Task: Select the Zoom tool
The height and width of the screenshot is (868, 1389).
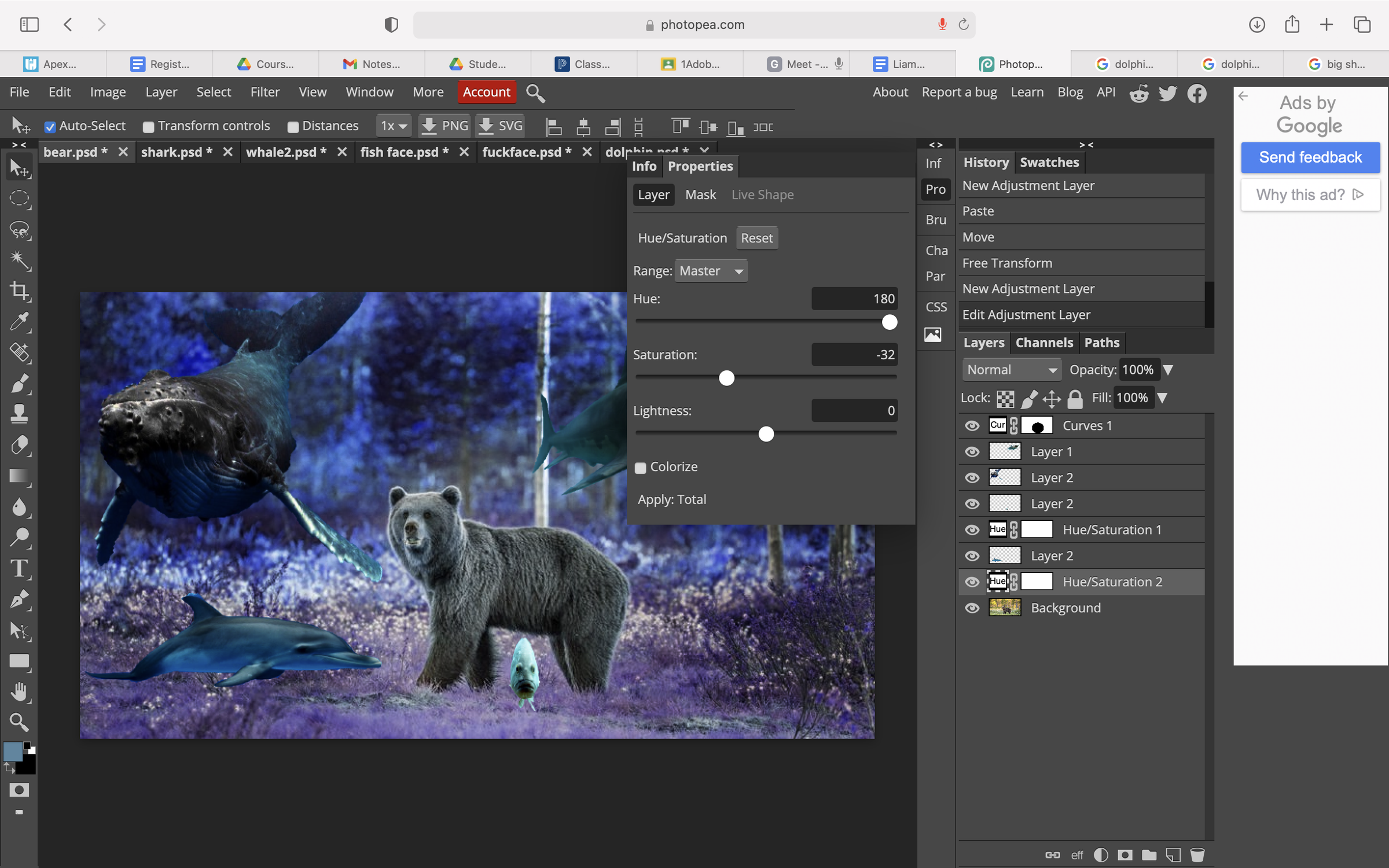Action: 19,722
